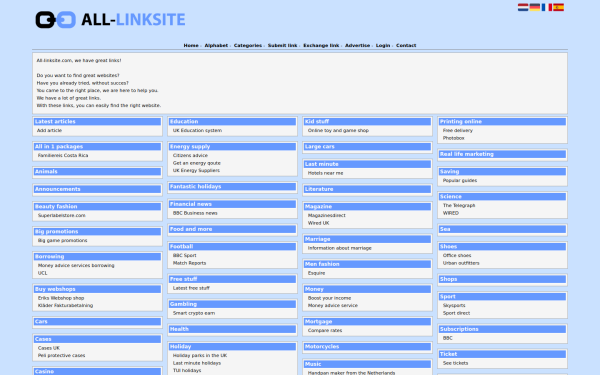Image resolution: width=600 pixels, height=375 pixels.
Task: Open the Peli protective cases link
Action: pyautogui.click(x=62, y=355)
